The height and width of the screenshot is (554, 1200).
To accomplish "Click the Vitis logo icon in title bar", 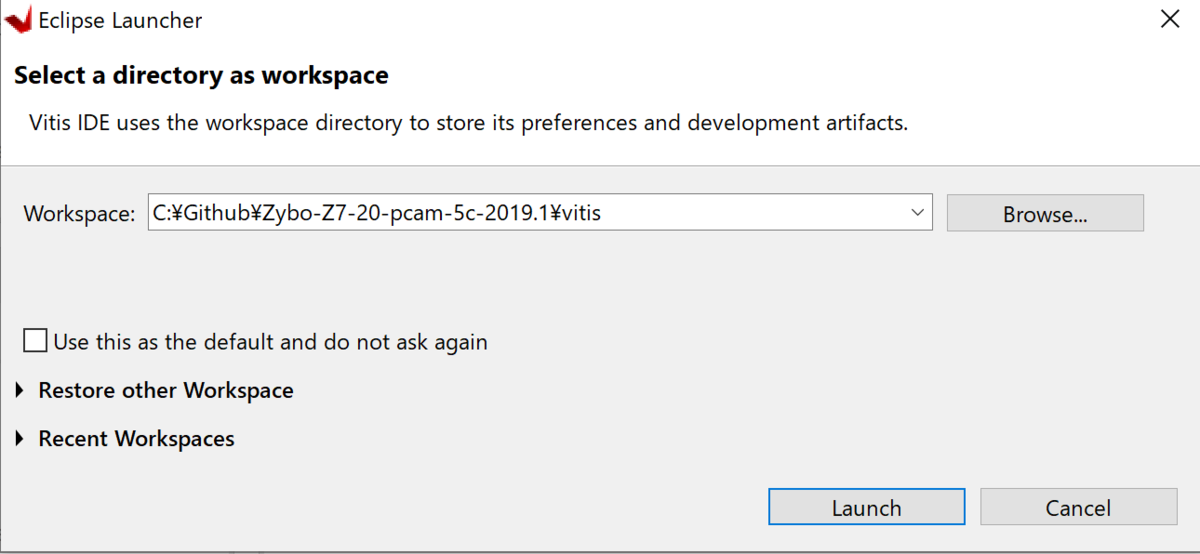I will [x=18, y=19].
